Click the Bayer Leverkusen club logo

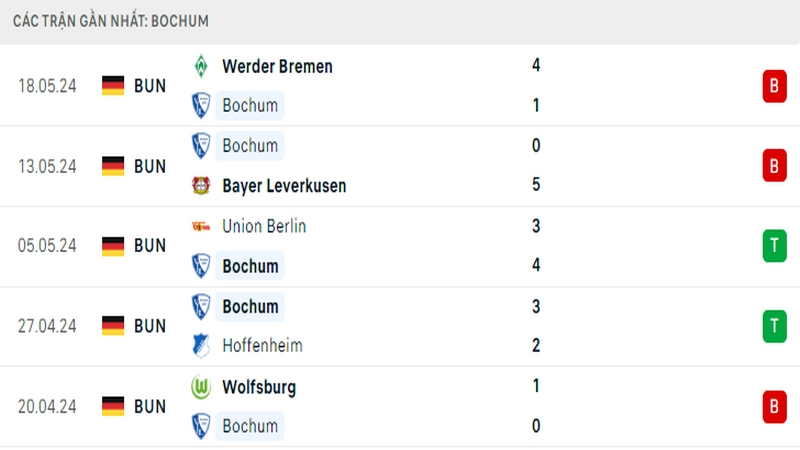(201, 185)
